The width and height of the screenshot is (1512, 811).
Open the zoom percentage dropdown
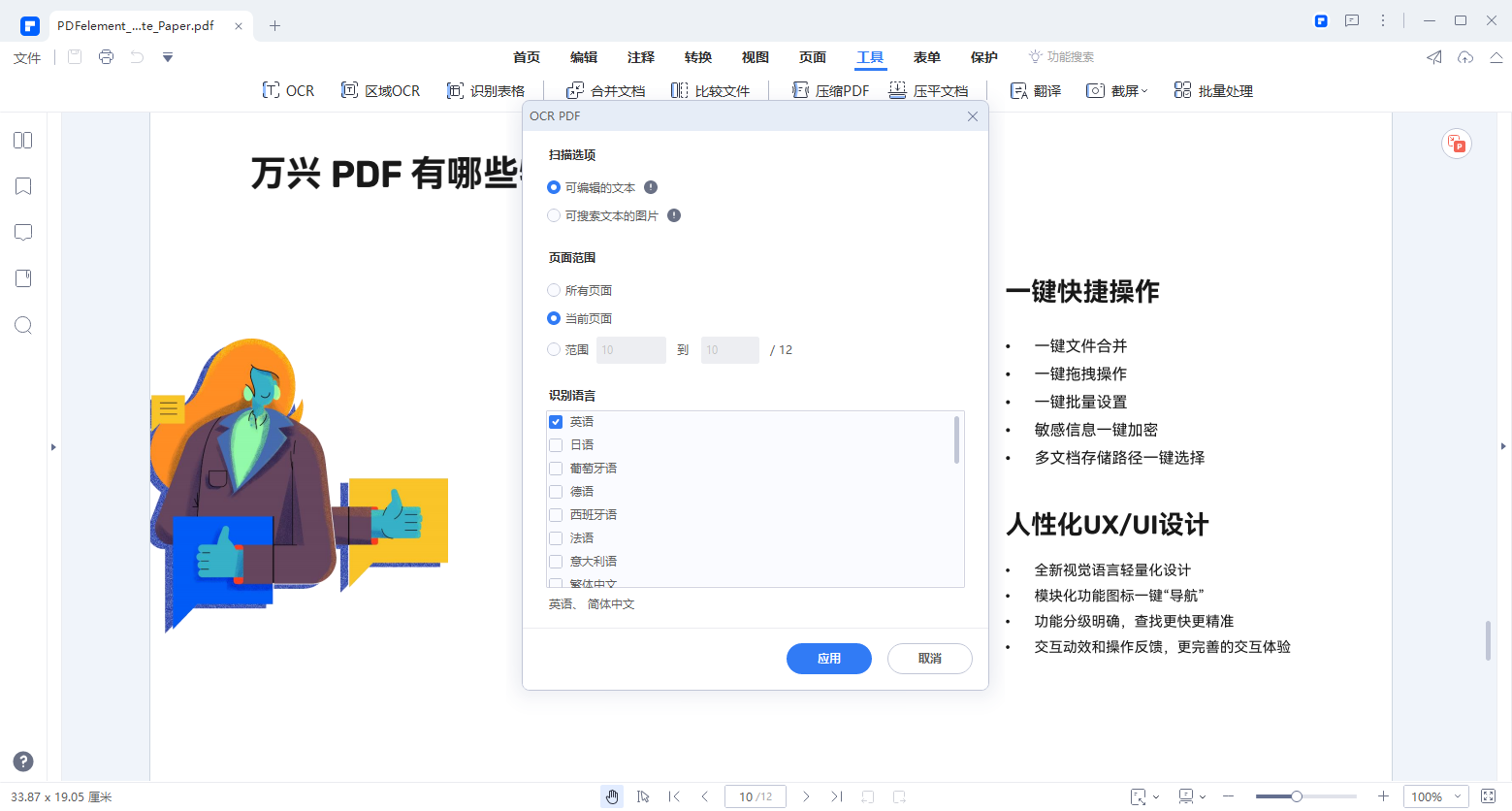[1435, 795]
